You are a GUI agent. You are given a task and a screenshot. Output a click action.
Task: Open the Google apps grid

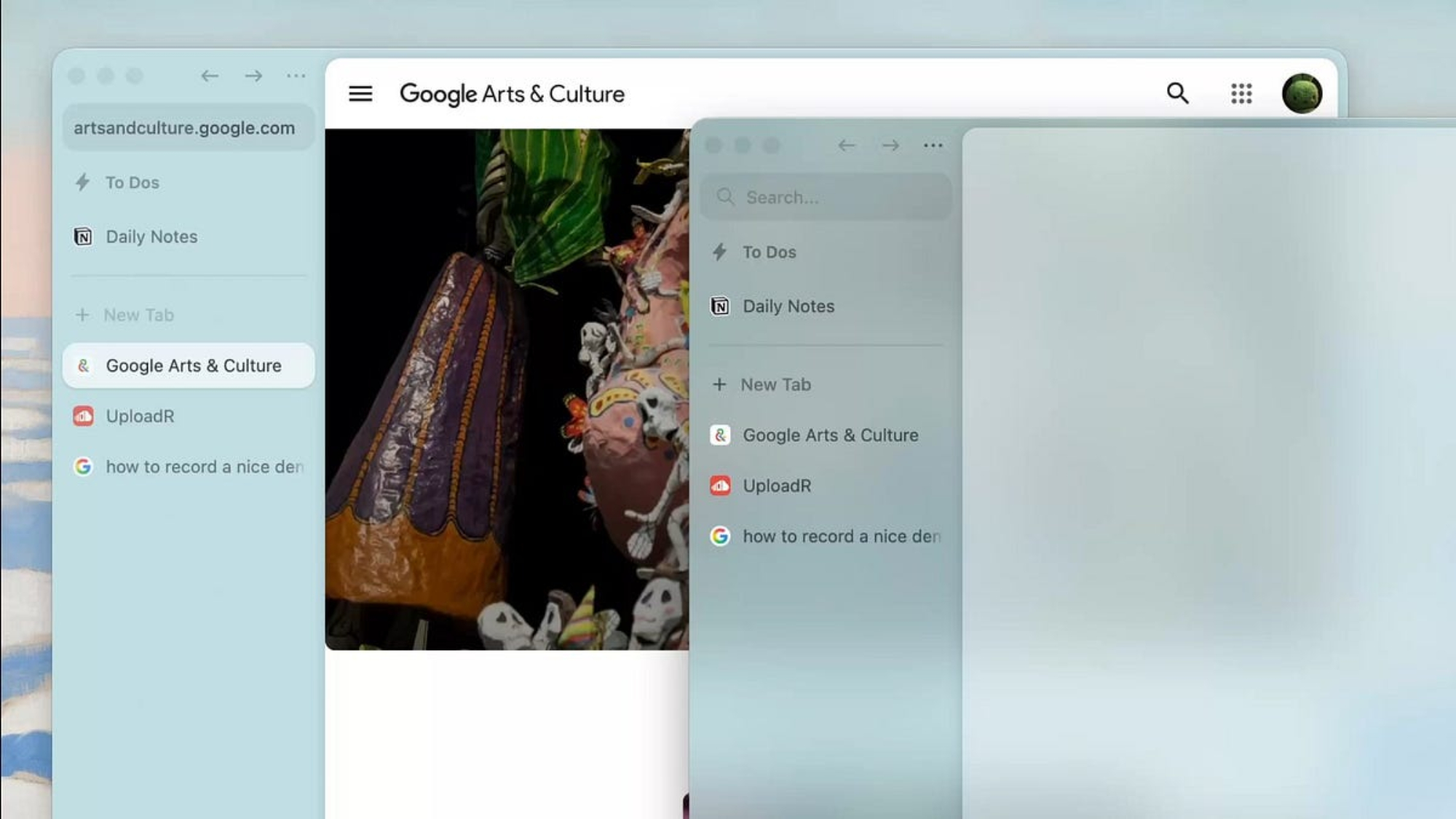click(x=1241, y=93)
